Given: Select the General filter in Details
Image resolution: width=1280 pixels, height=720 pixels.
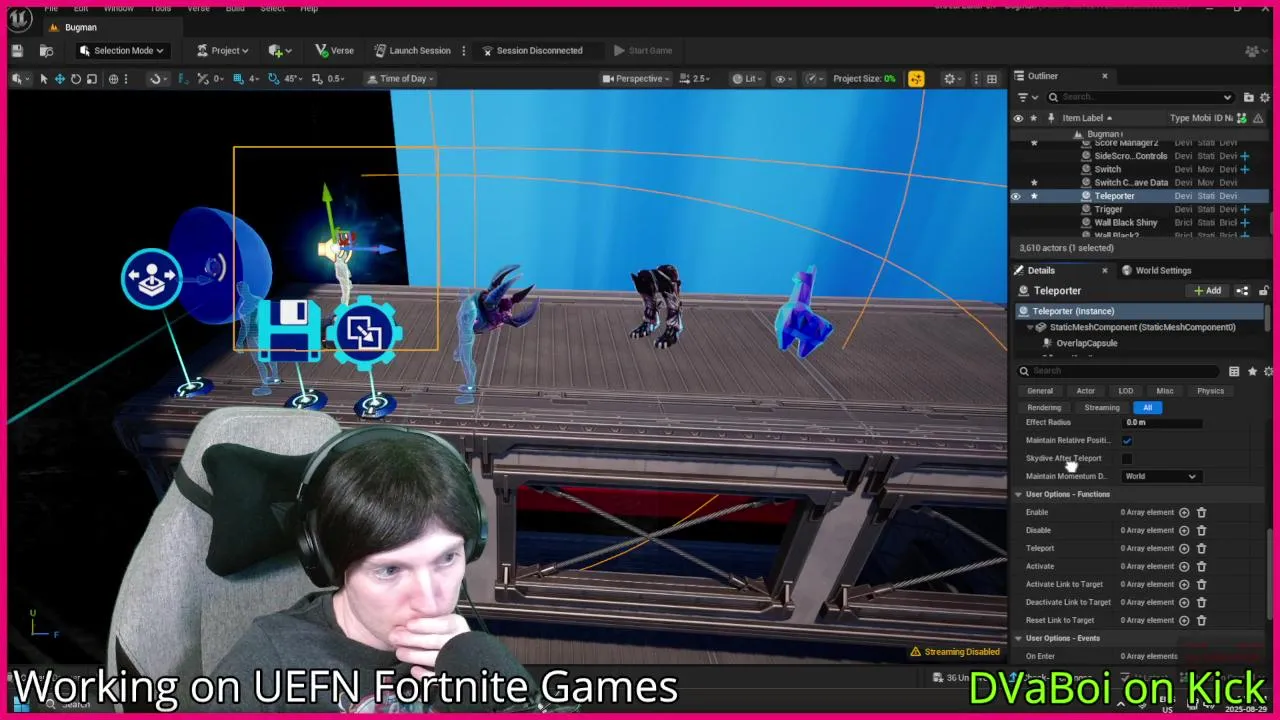Looking at the screenshot, I should point(1040,391).
